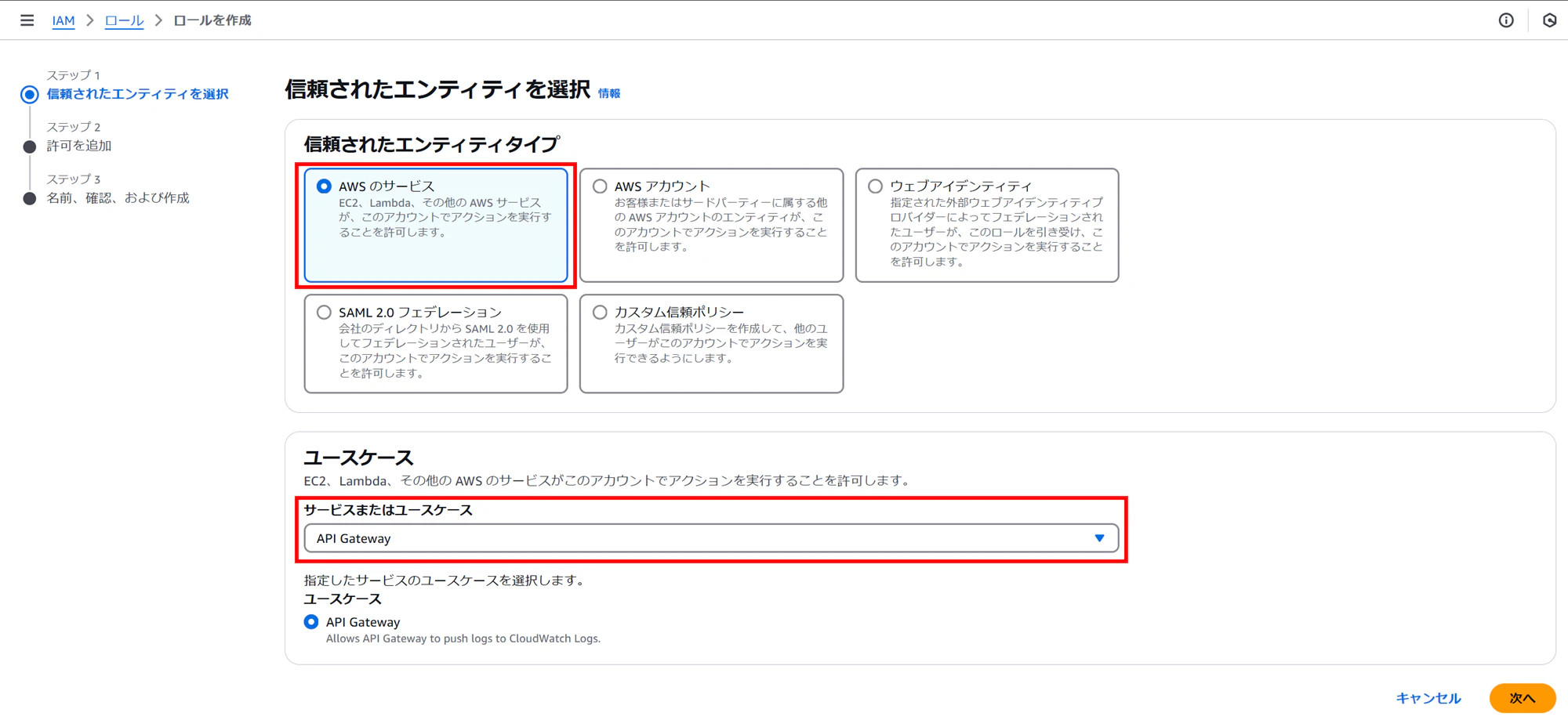This screenshot has width=1568, height=720.
Task: Select the カスタム信頼ポリシー radio option
Action: (x=600, y=313)
